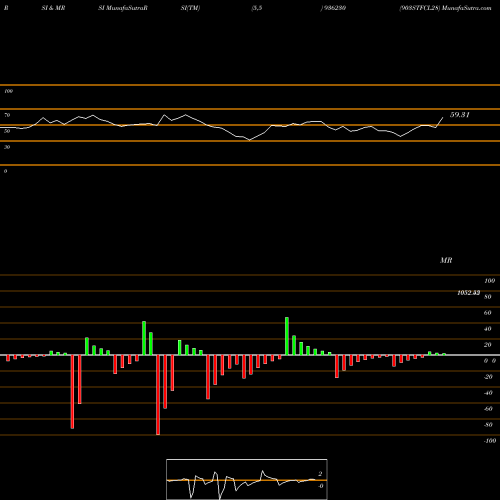The width and height of the screenshot is (500, 500).
Task: Click the RSI 30 axis label
Action: point(7,147)
